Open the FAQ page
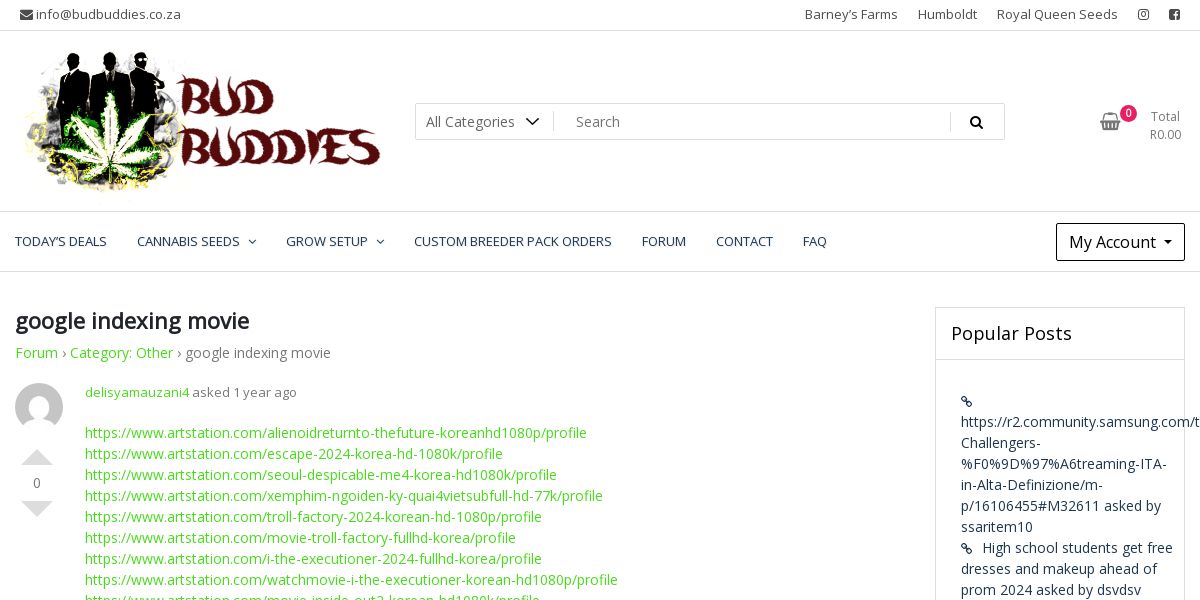Image resolution: width=1200 pixels, height=600 pixels. [815, 241]
